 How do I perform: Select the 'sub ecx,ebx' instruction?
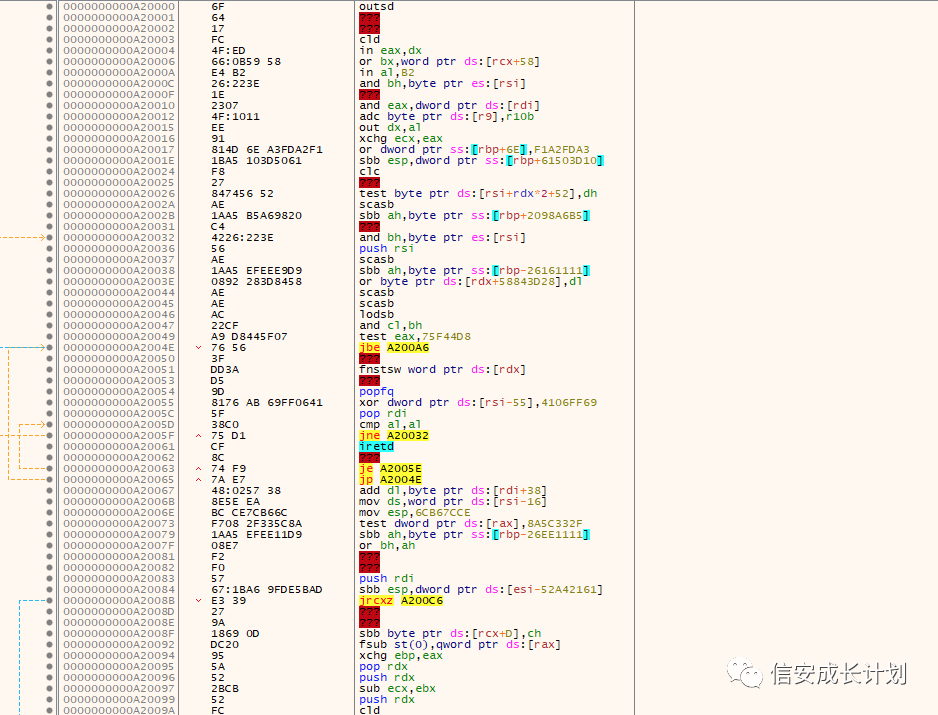[397, 689]
